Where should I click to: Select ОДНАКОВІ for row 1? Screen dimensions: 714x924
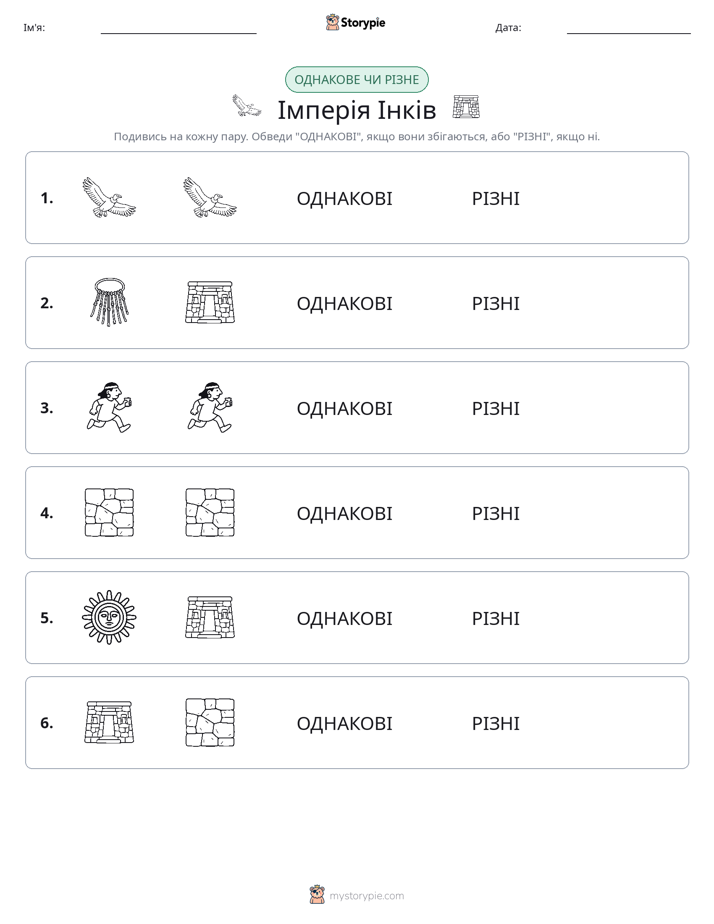click(x=344, y=199)
